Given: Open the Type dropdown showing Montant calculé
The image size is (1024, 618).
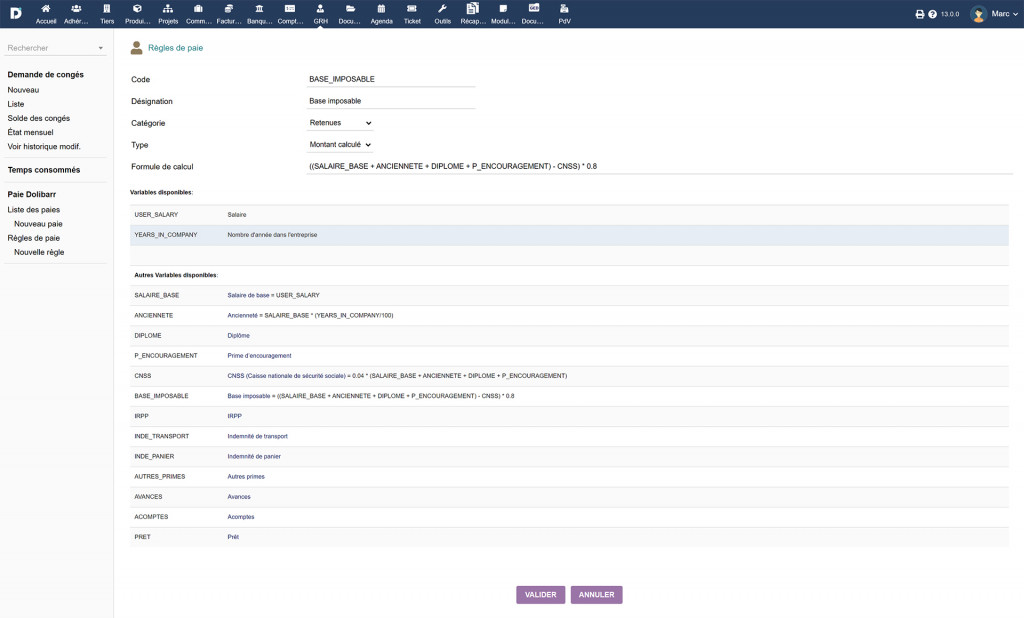Looking at the screenshot, I should coord(340,145).
